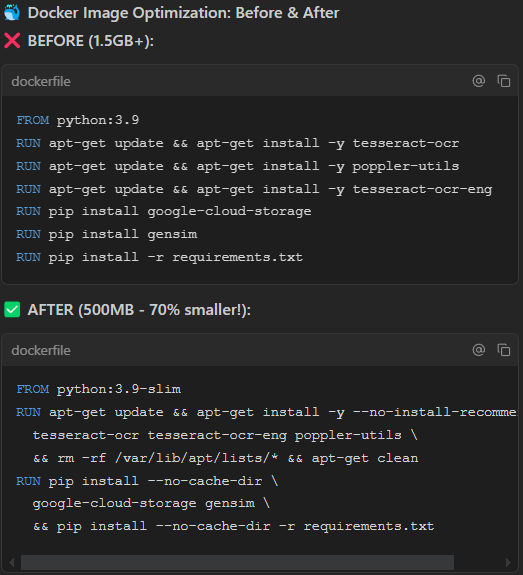Click the @ icon on the AFTER code block
Image resolution: width=523 pixels, height=575 pixels.
[479, 350]
